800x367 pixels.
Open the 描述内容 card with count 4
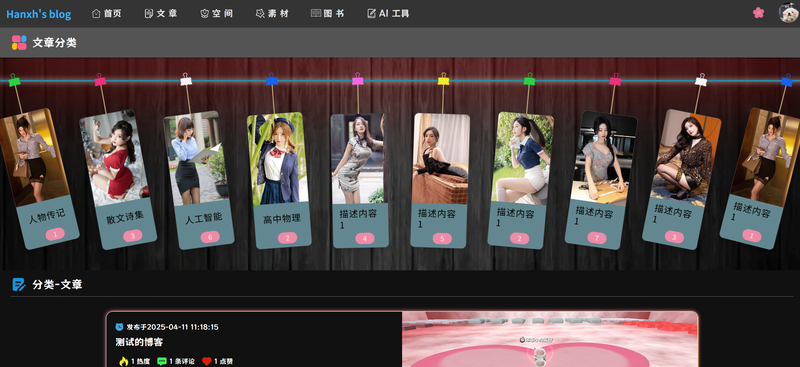coord(360,180)
